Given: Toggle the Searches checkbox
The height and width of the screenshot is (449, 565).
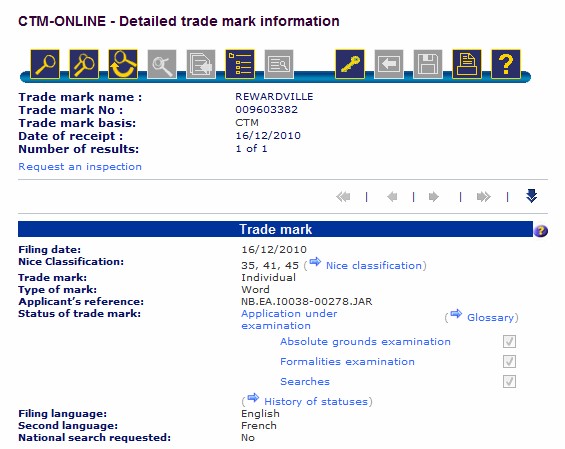Looking at the screenshot, I should coord(509,382).
